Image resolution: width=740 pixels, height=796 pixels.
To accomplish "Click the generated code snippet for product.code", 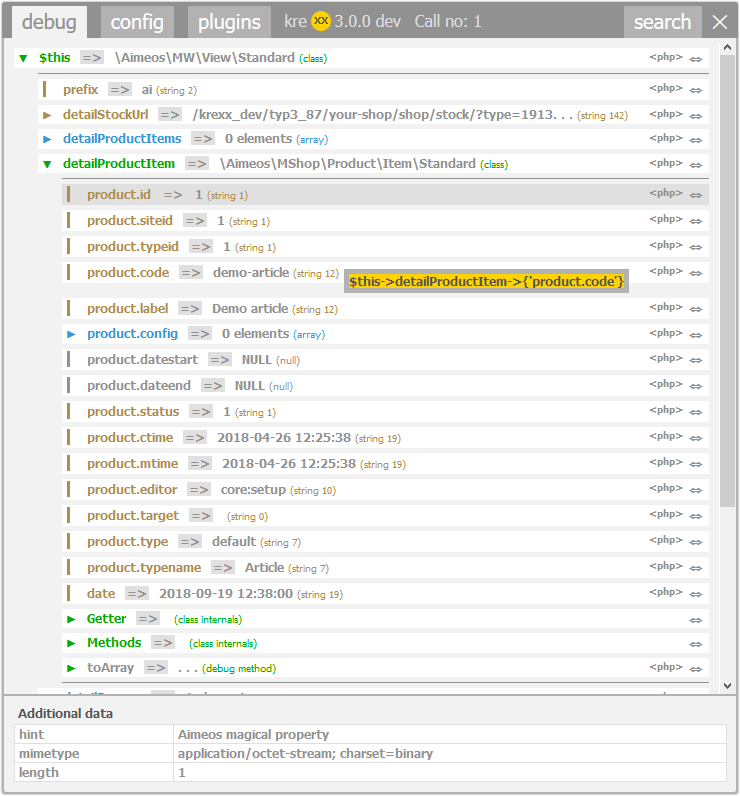I will 486,282.
